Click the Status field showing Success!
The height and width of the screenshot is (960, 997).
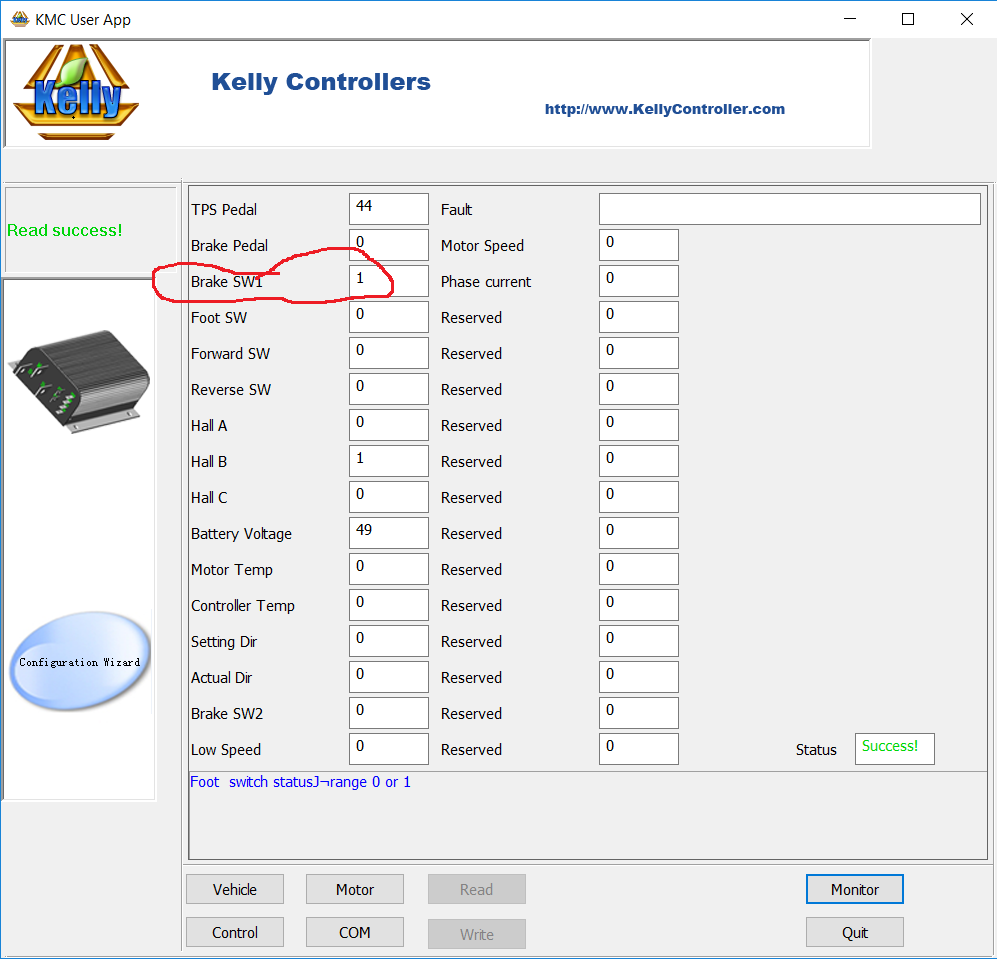(x=895, y=749)
